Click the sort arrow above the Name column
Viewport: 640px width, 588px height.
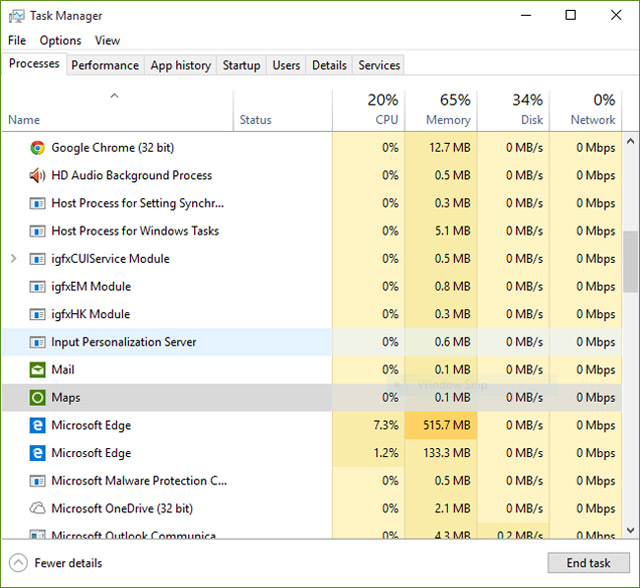click(114, 96)
